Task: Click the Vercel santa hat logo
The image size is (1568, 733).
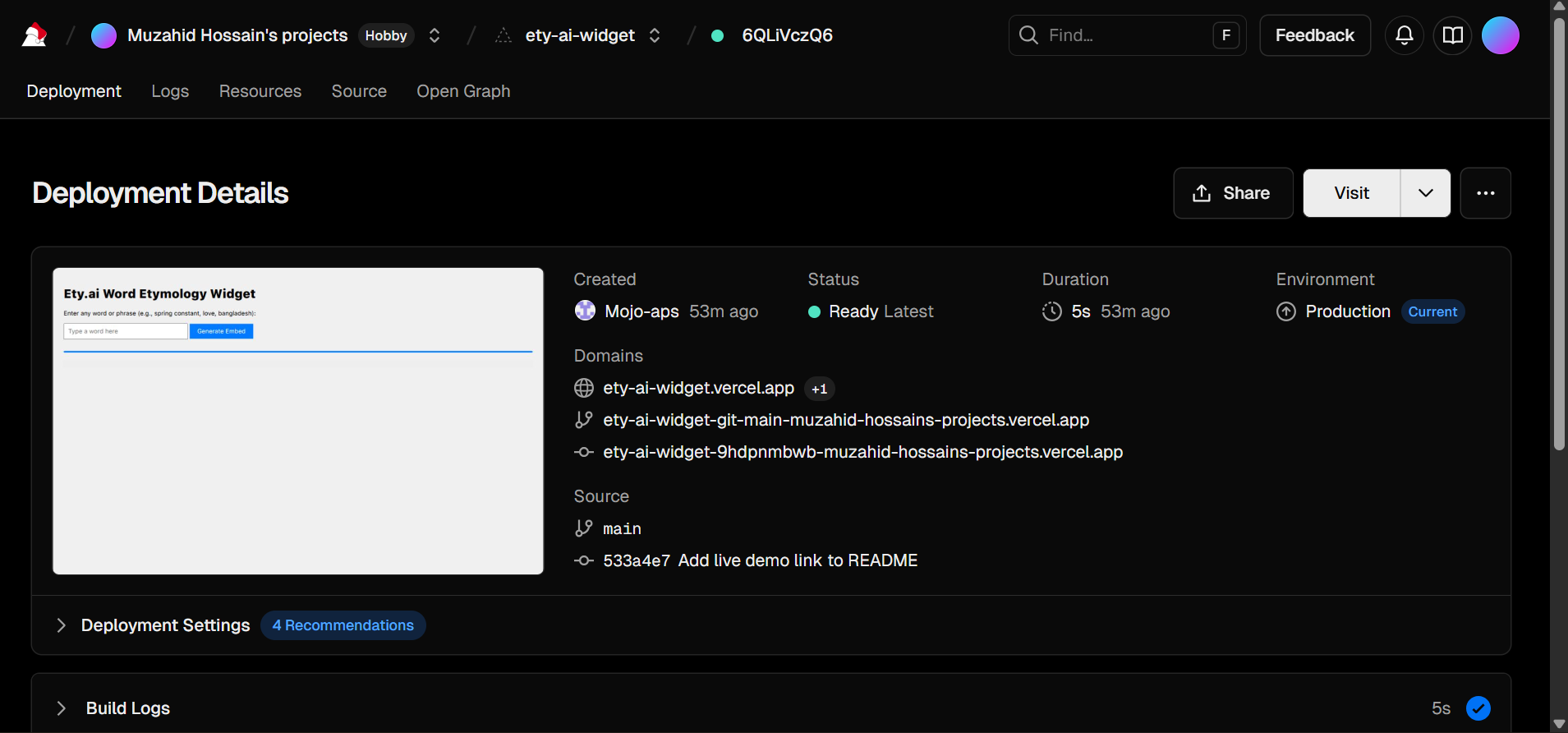Action: (34, 35)
